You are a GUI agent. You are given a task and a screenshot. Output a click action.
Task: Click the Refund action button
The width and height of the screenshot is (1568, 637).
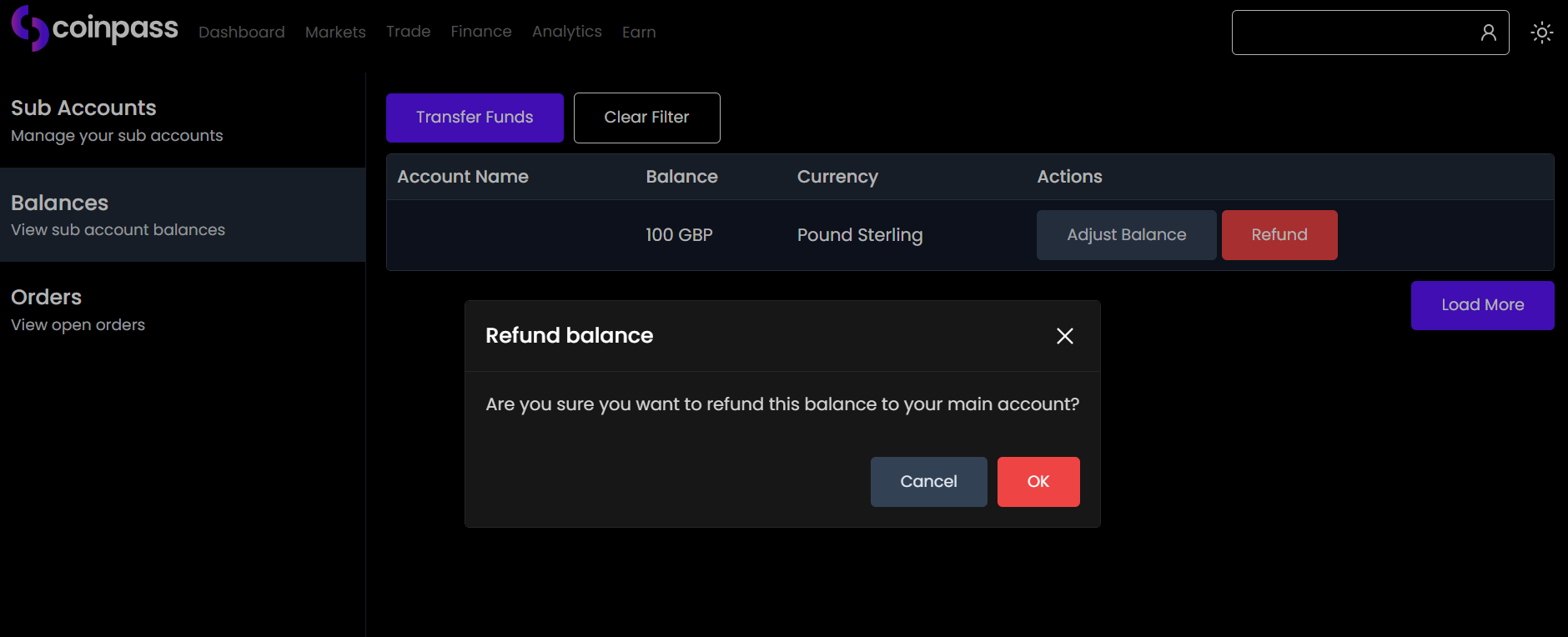coord(1279,234)
